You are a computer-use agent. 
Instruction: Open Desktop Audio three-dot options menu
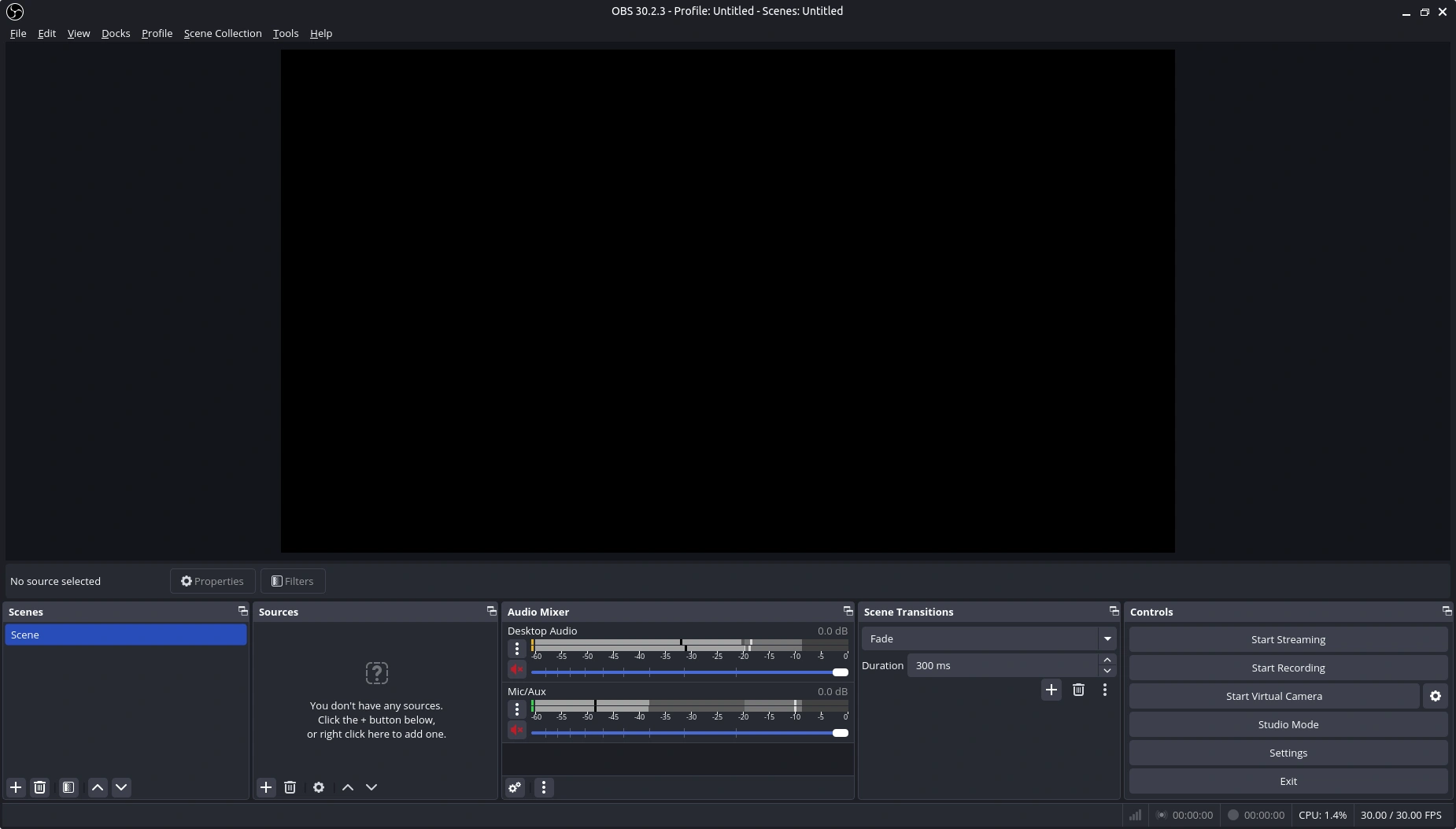coord(516,649)
